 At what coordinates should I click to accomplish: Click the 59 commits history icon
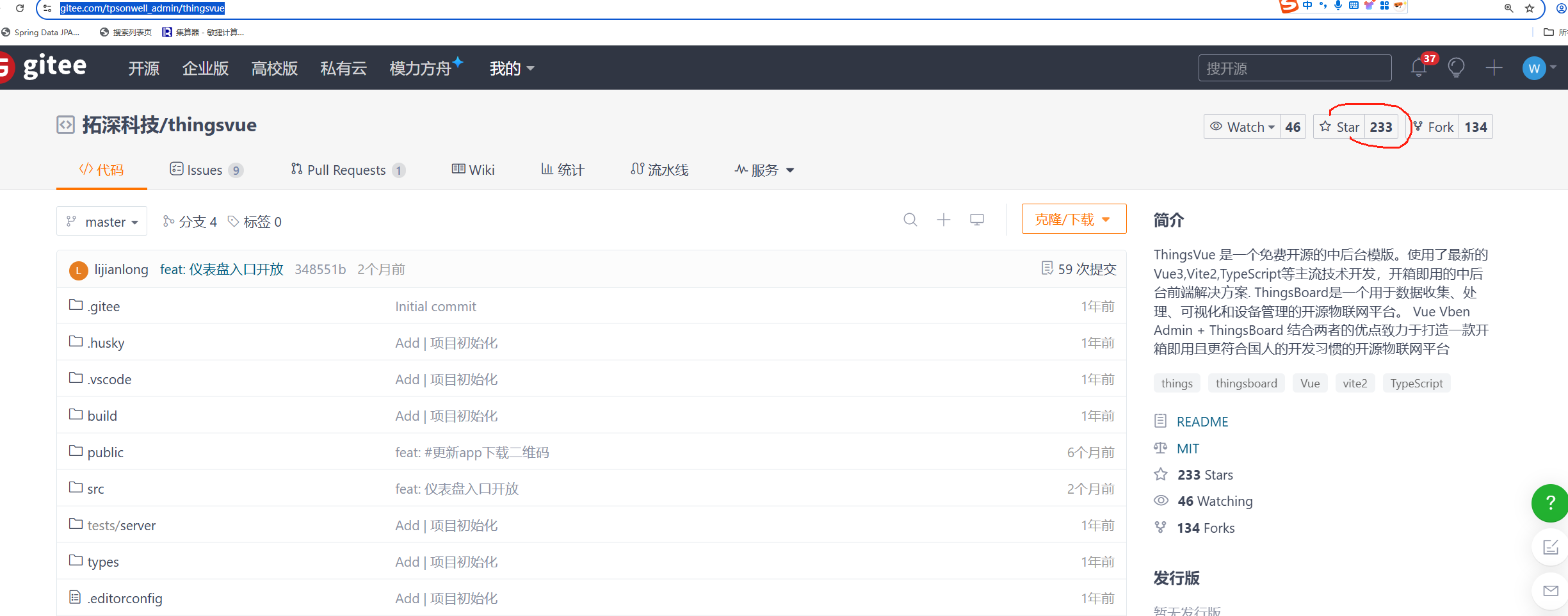(x=1047, y=268)
